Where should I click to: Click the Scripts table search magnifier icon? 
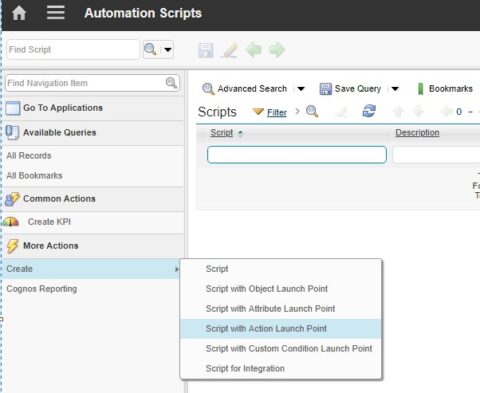tap(312, 111)
